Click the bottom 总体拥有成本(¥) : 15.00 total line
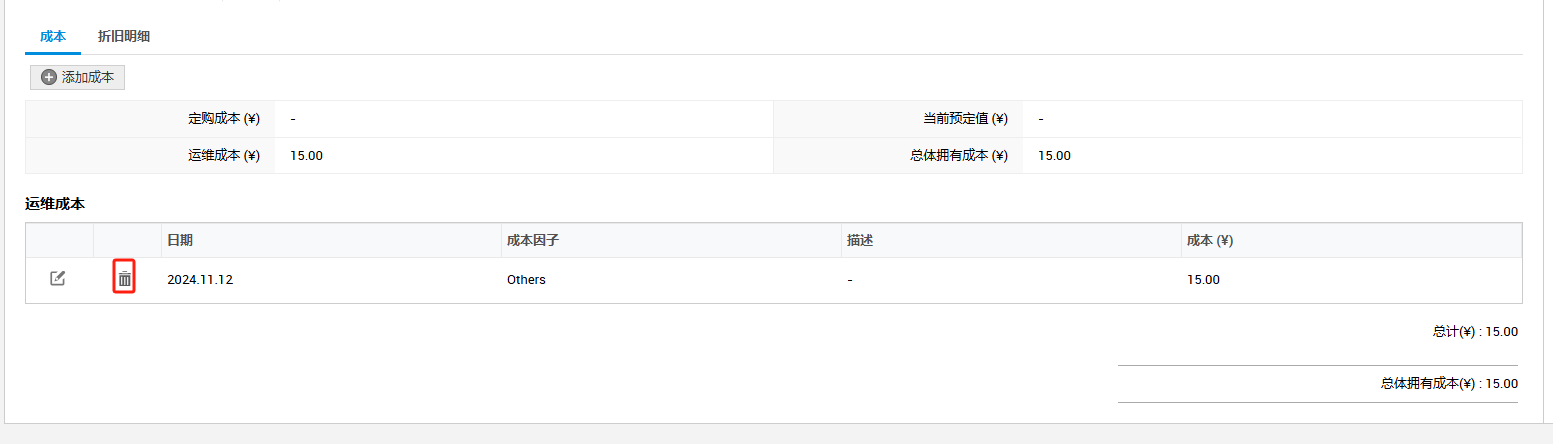 tap(1449, 383)
